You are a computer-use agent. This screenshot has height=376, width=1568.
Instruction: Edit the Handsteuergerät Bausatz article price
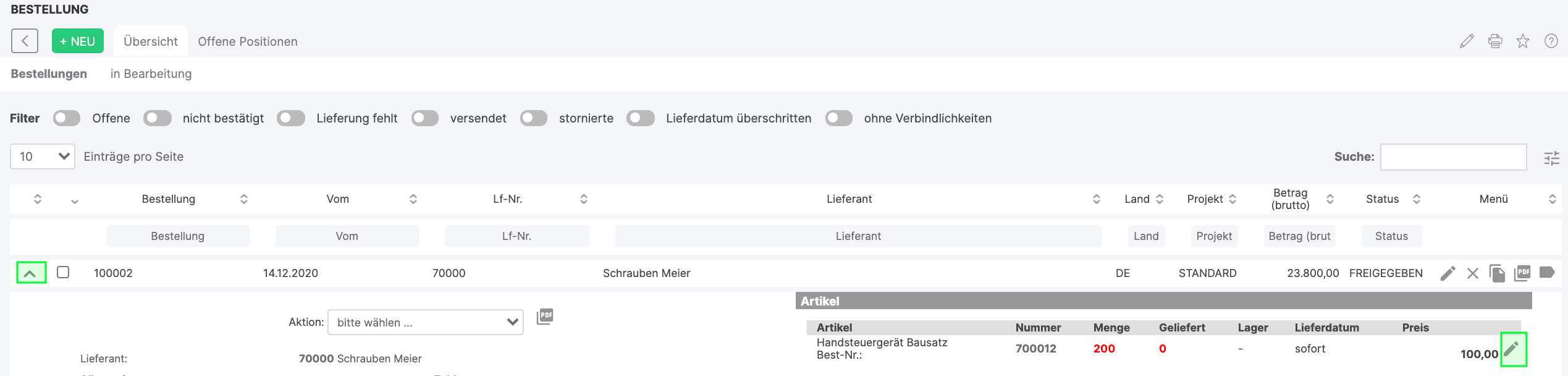1512,349
